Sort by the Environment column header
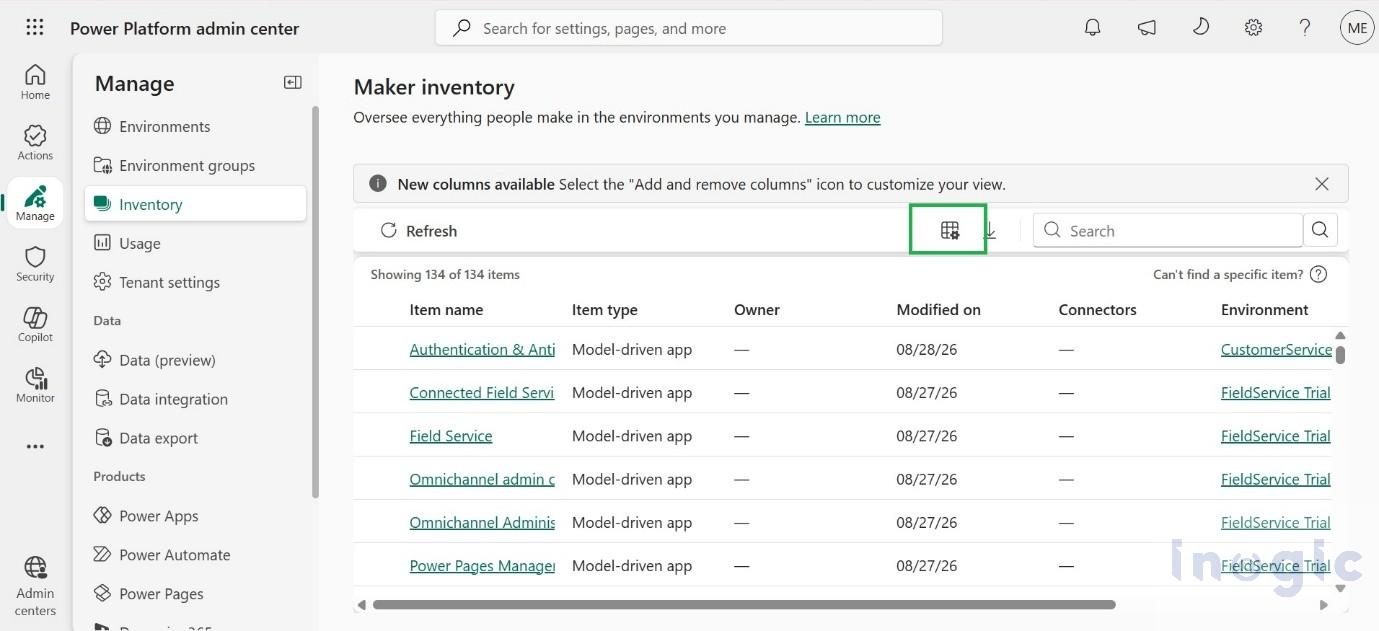 tap(1264, 310)
